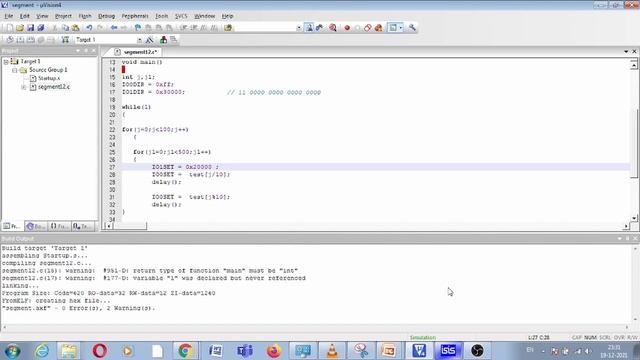Open the Target 1 selector dropdown
The height and width of the screenshot is (360, 640).
[x=140, y=40]
